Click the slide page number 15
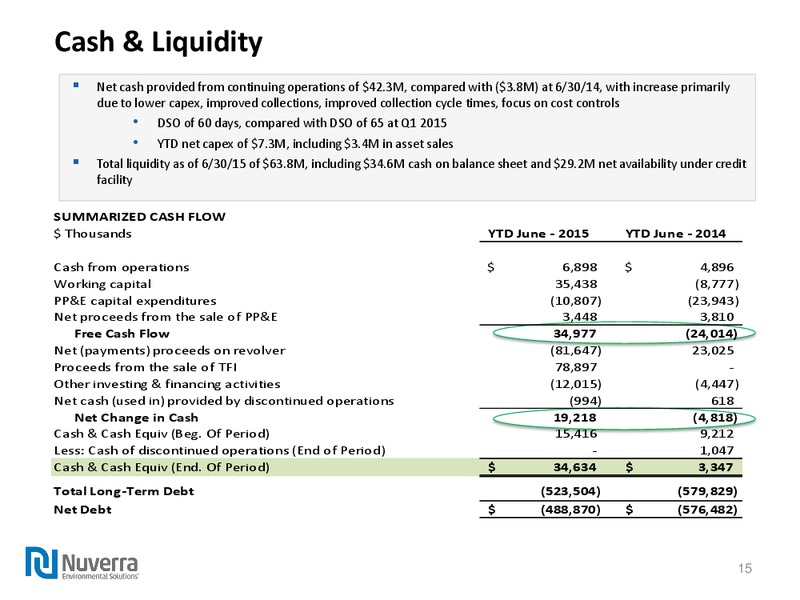This screenshot has height=600, width=800. [x=745, y=569]
